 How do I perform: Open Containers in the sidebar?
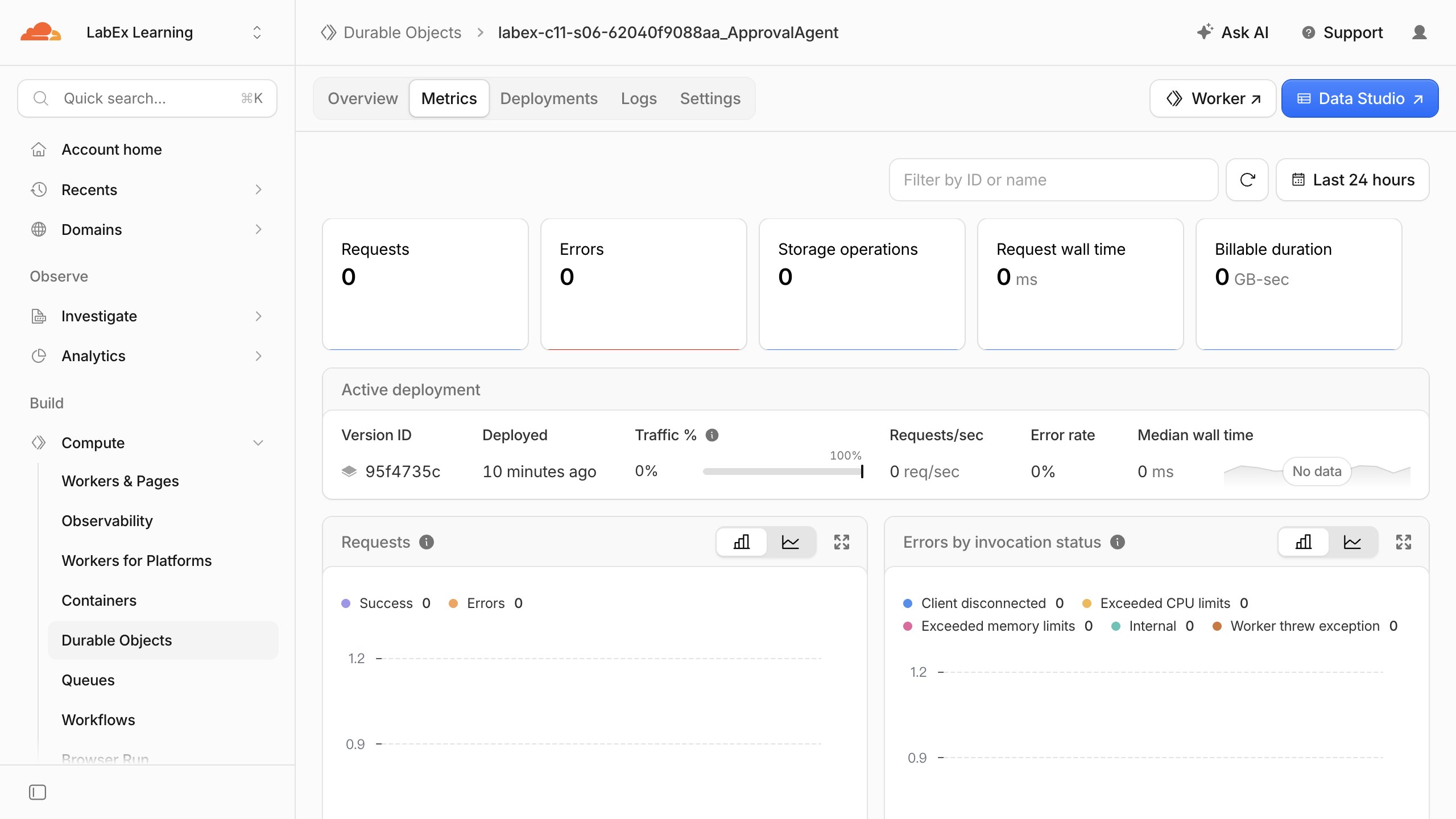click(99, 601)
